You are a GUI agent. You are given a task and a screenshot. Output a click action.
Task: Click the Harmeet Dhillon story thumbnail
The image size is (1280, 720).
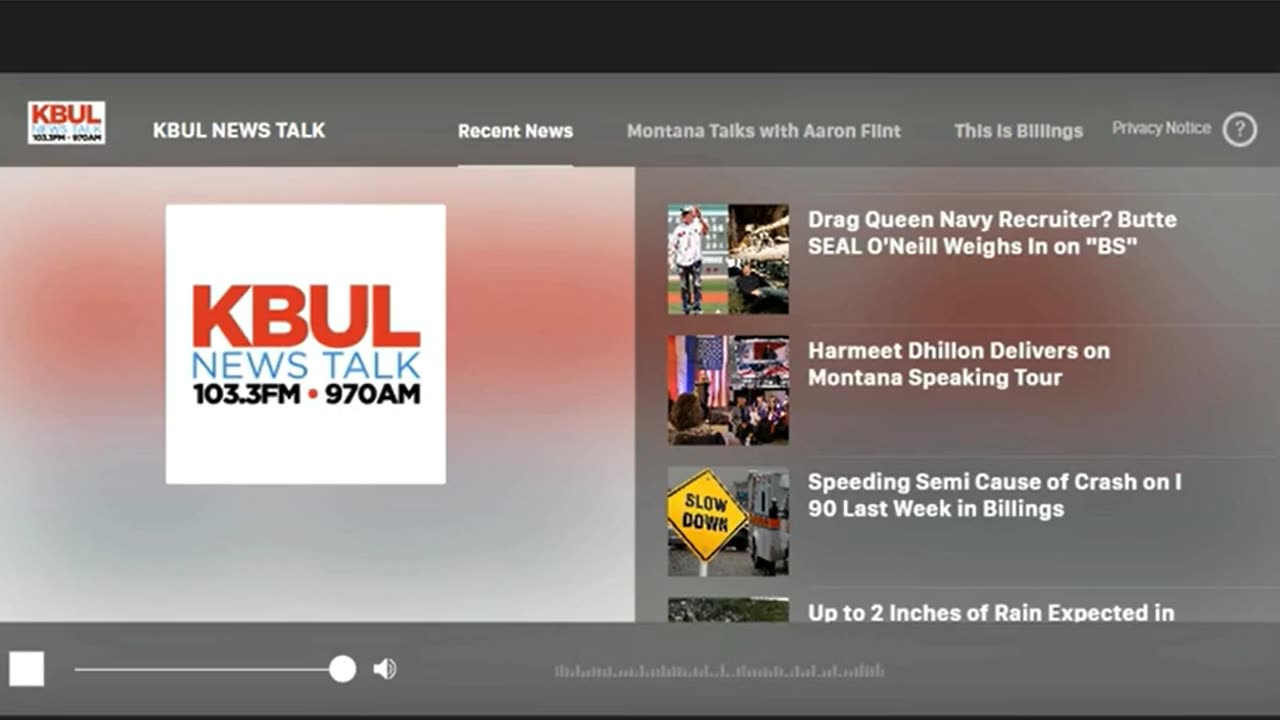pos(728,390)
